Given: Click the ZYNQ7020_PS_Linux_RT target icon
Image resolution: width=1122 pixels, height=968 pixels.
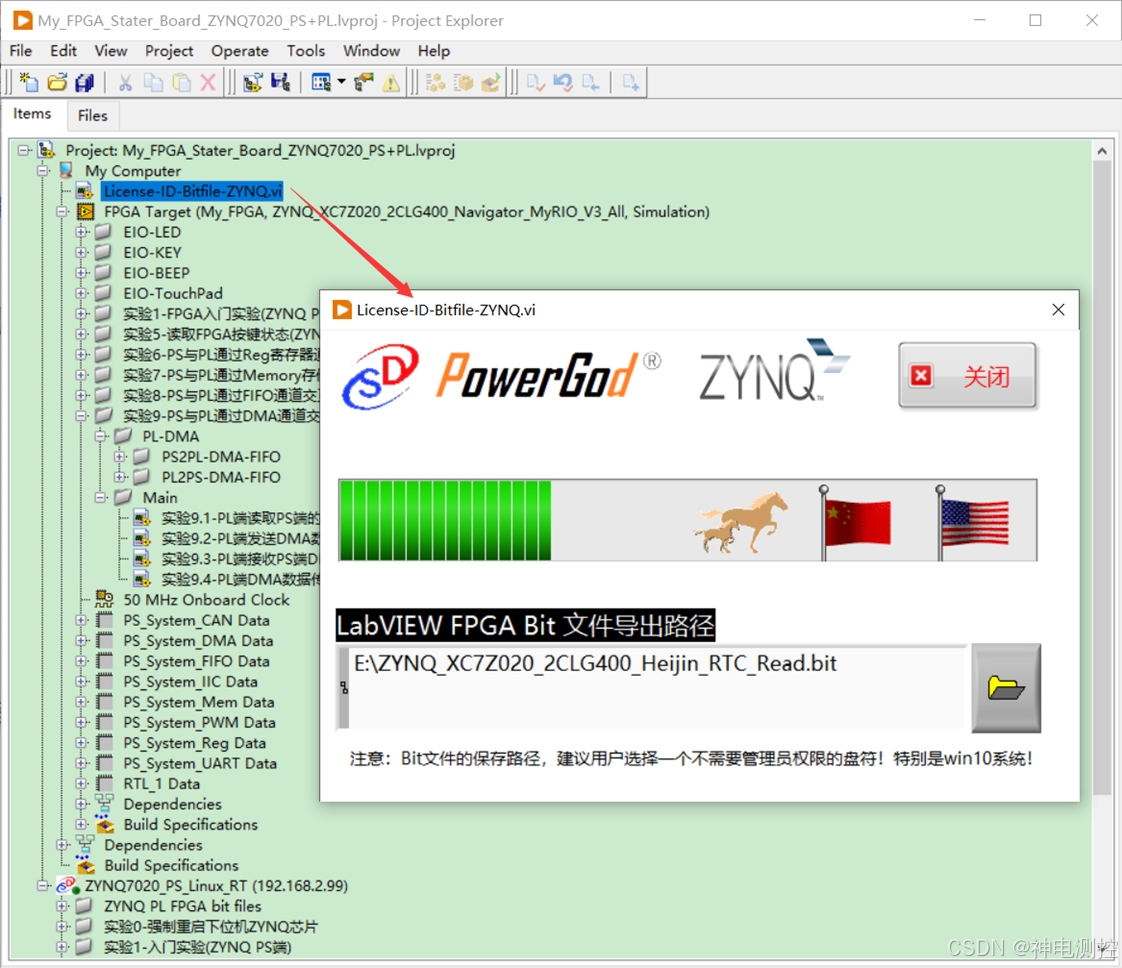Looking at the screenshot, I should pyautogui.click(x=67, y=886).
